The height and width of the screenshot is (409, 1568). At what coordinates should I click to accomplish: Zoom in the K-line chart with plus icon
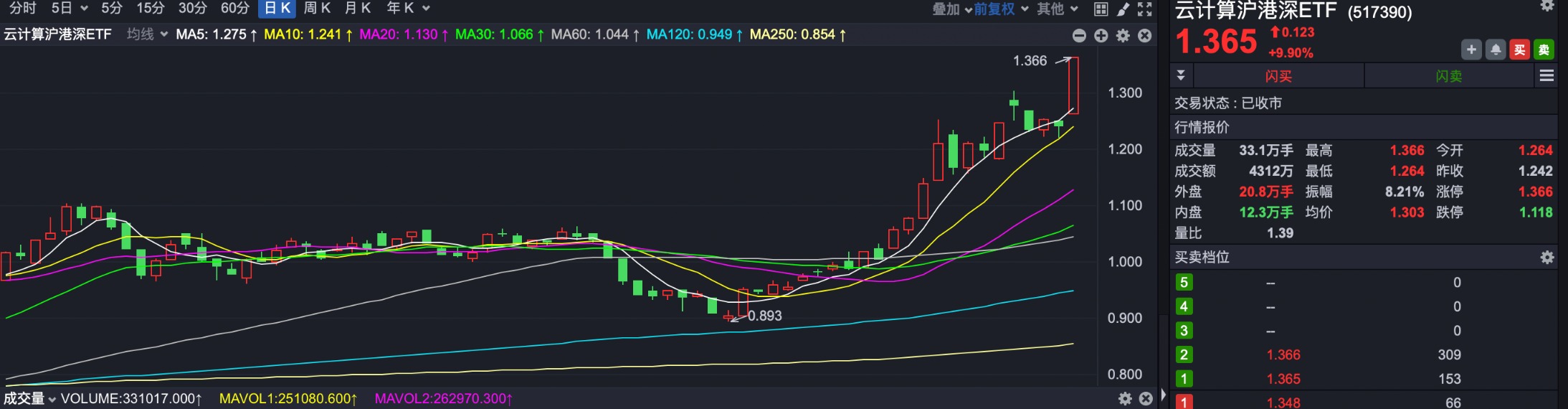pyautogui.click(x=1101, y=35)
